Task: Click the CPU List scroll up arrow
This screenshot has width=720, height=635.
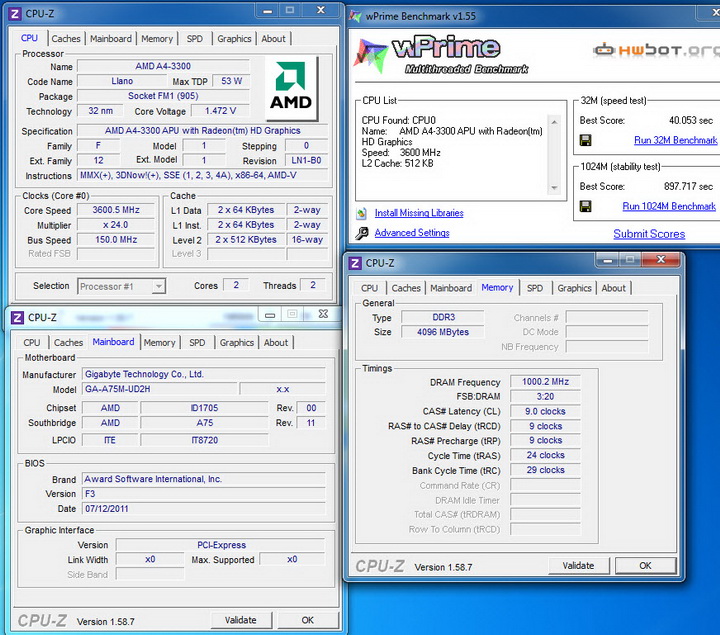Action: pyautogui.click(x=554, y=122)
